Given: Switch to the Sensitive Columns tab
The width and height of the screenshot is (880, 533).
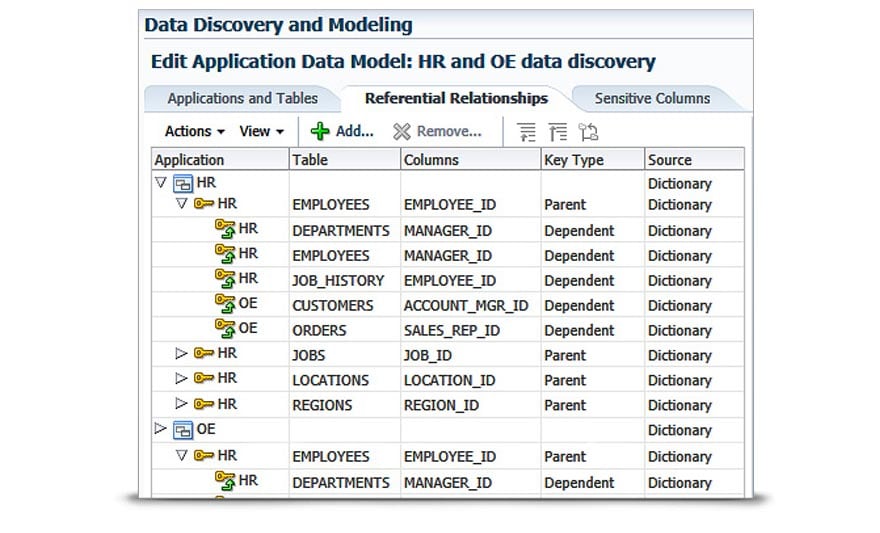Looking at the screenshot, I should click(652, 98).
